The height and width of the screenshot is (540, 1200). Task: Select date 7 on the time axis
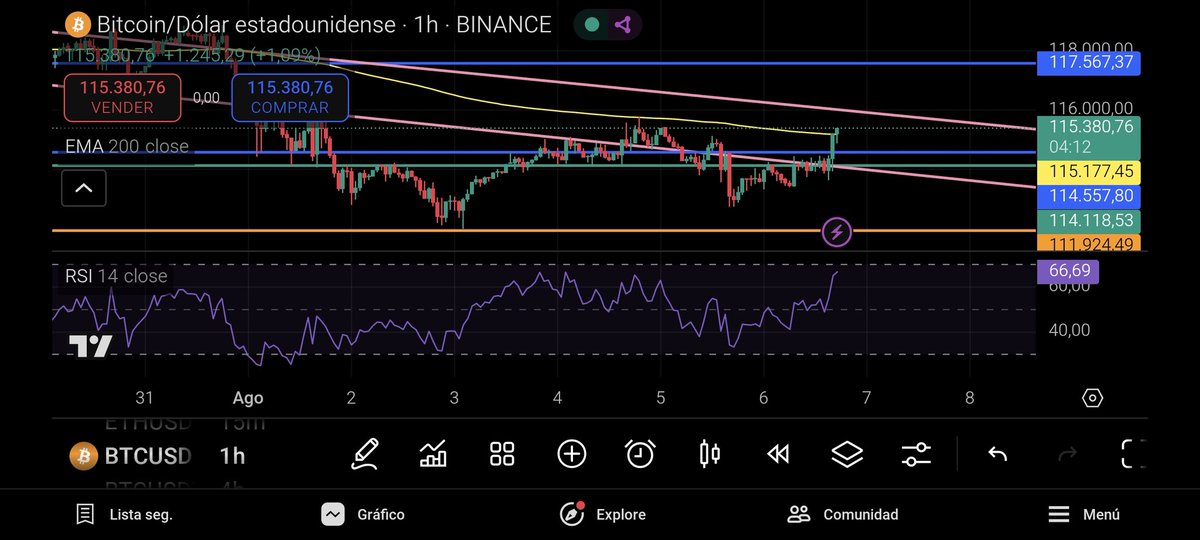[866, 397]
